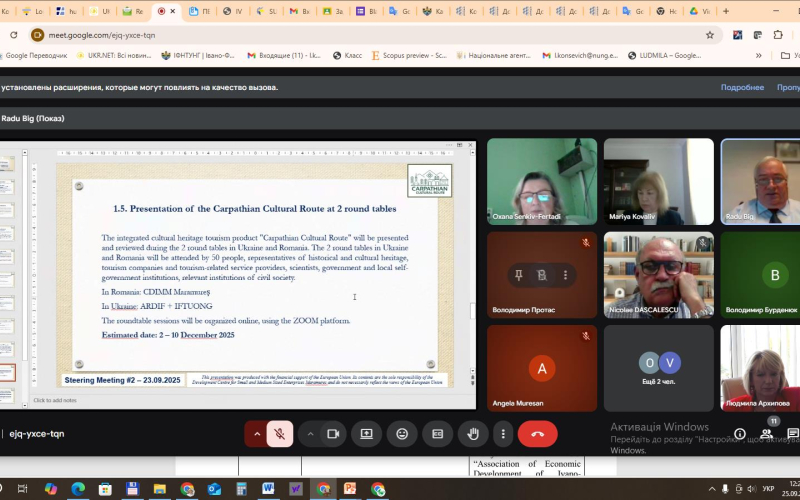Toggle the camera on or off
The height and width of the screenshot is (500, 800).
[x=333, y=434]
